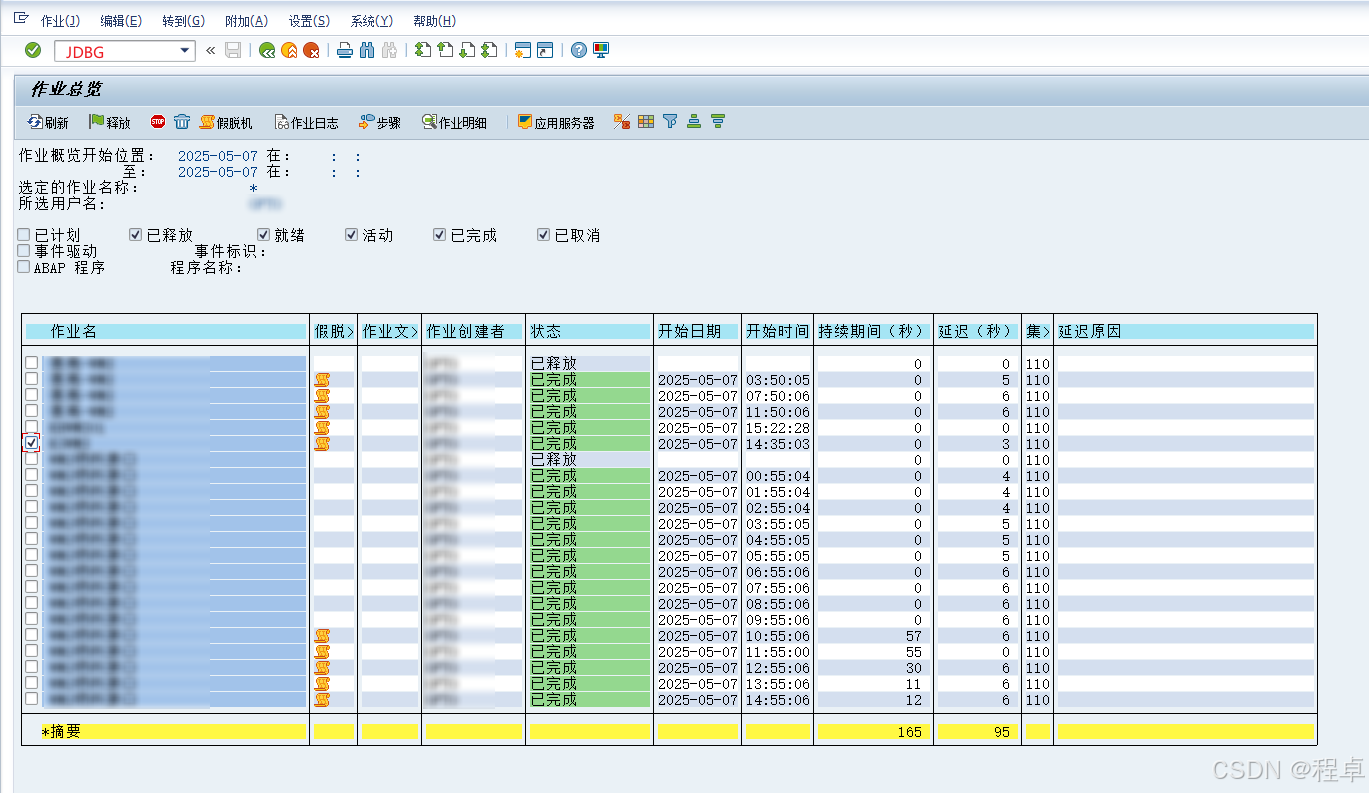Open the 帮助(H) menu
This screenshot has height=793, width=1369.
[434, 21]
